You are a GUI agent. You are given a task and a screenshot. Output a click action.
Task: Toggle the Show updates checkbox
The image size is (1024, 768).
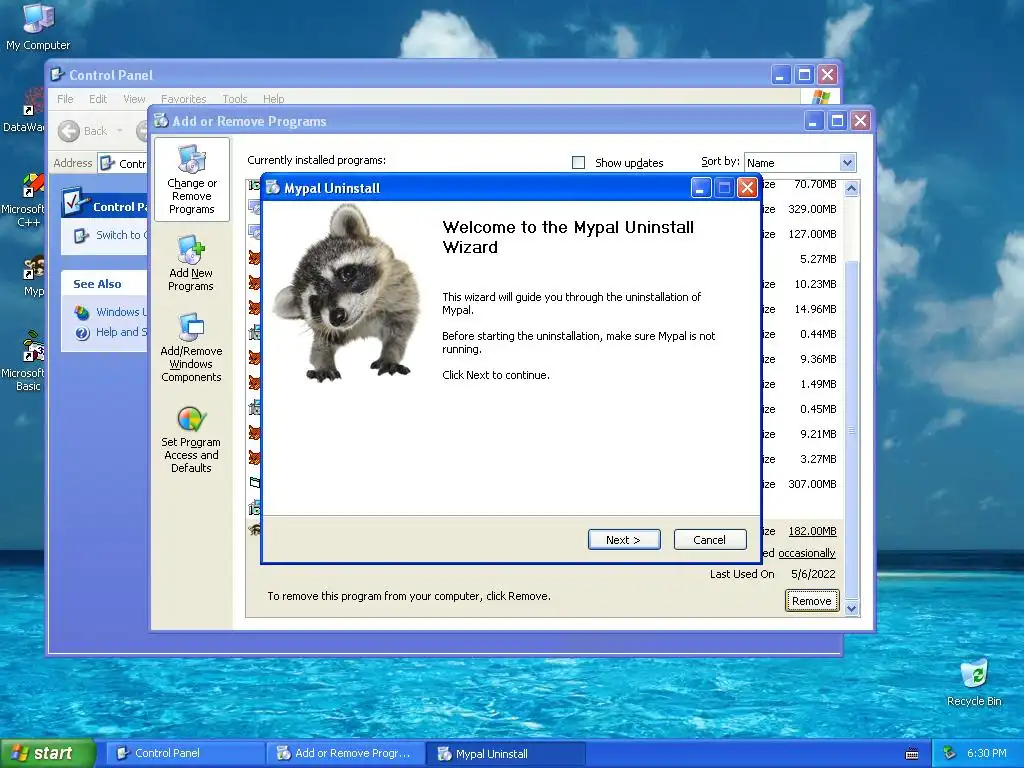pos(579,163)
